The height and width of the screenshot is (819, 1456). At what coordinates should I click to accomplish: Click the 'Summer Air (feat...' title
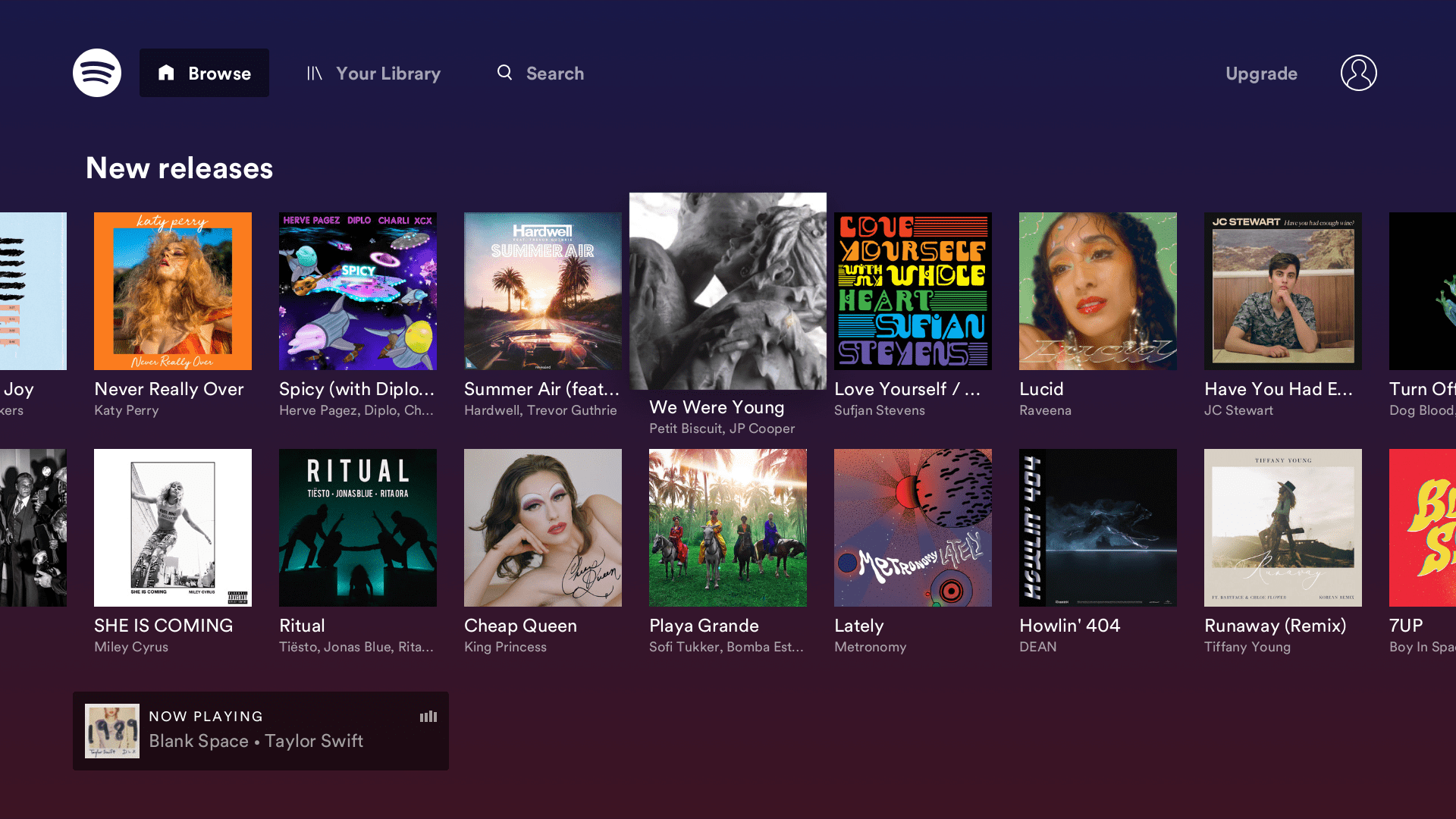coord(542,389)
